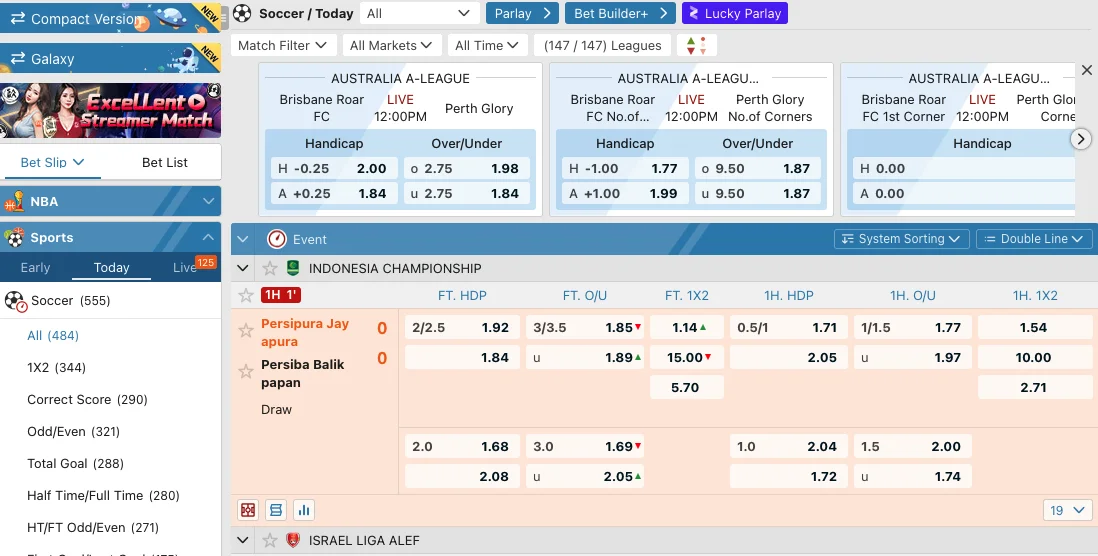Image resolution: width=1098 pixels, height=556 pixels.
Task: Open the All league dropdown
Action: coord(419,13)
